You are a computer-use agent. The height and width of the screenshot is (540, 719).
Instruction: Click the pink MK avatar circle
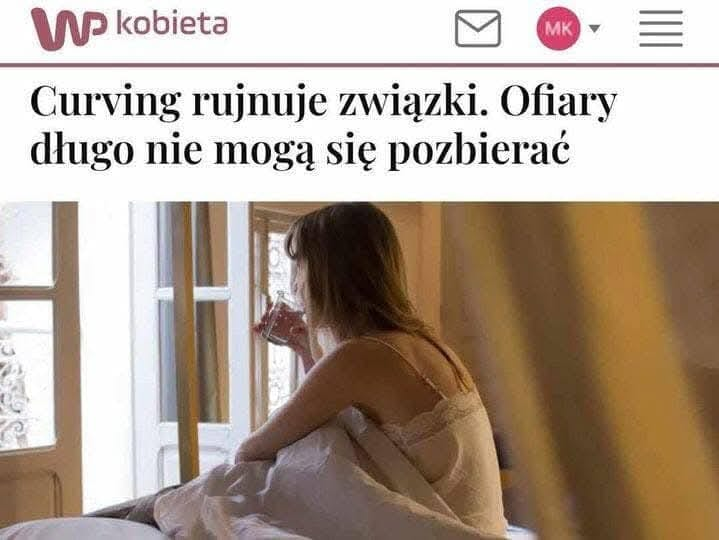(558, 28)
